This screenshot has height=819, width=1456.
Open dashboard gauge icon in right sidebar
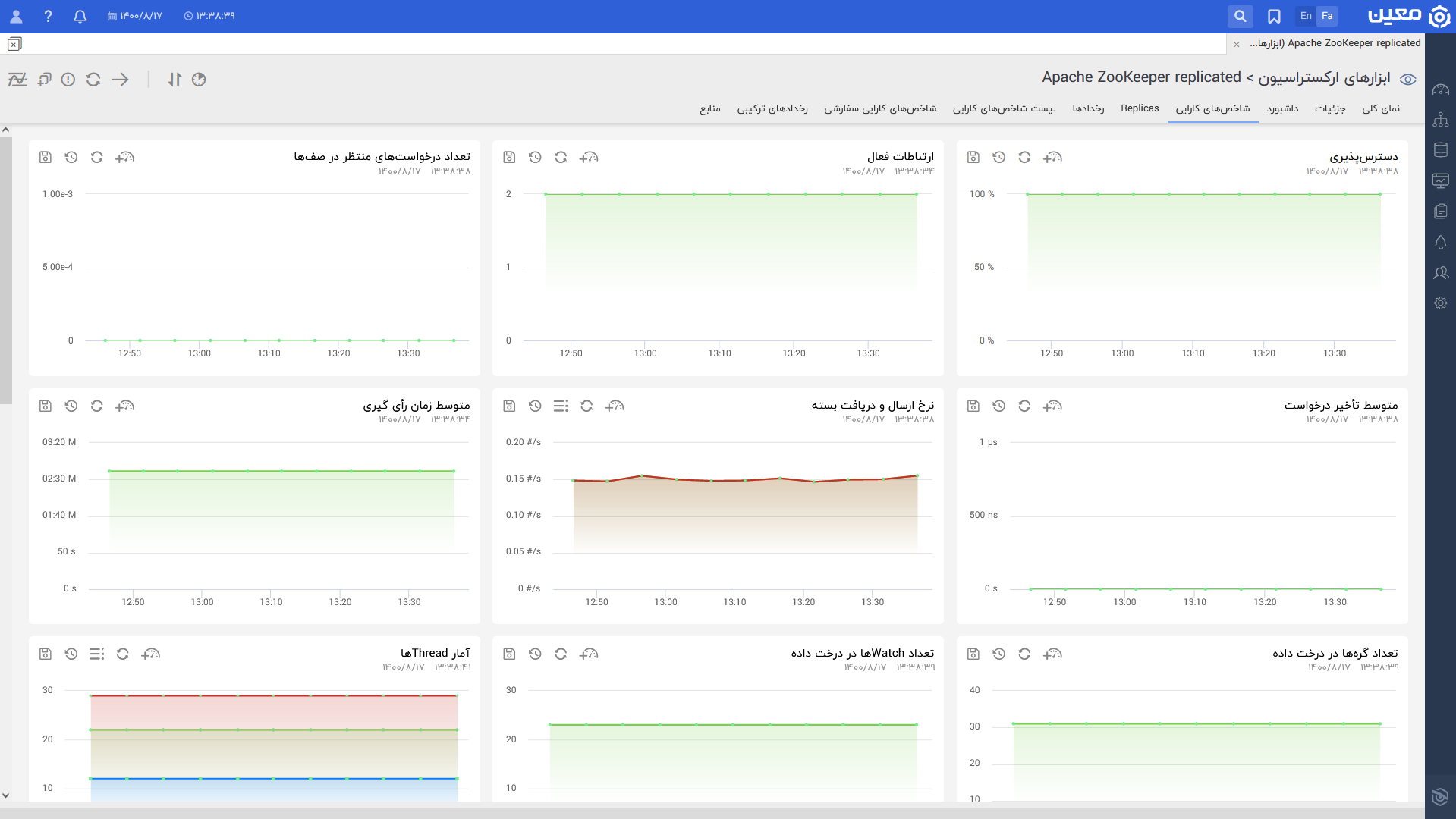pyautogui.click(x=1440, y=89)
